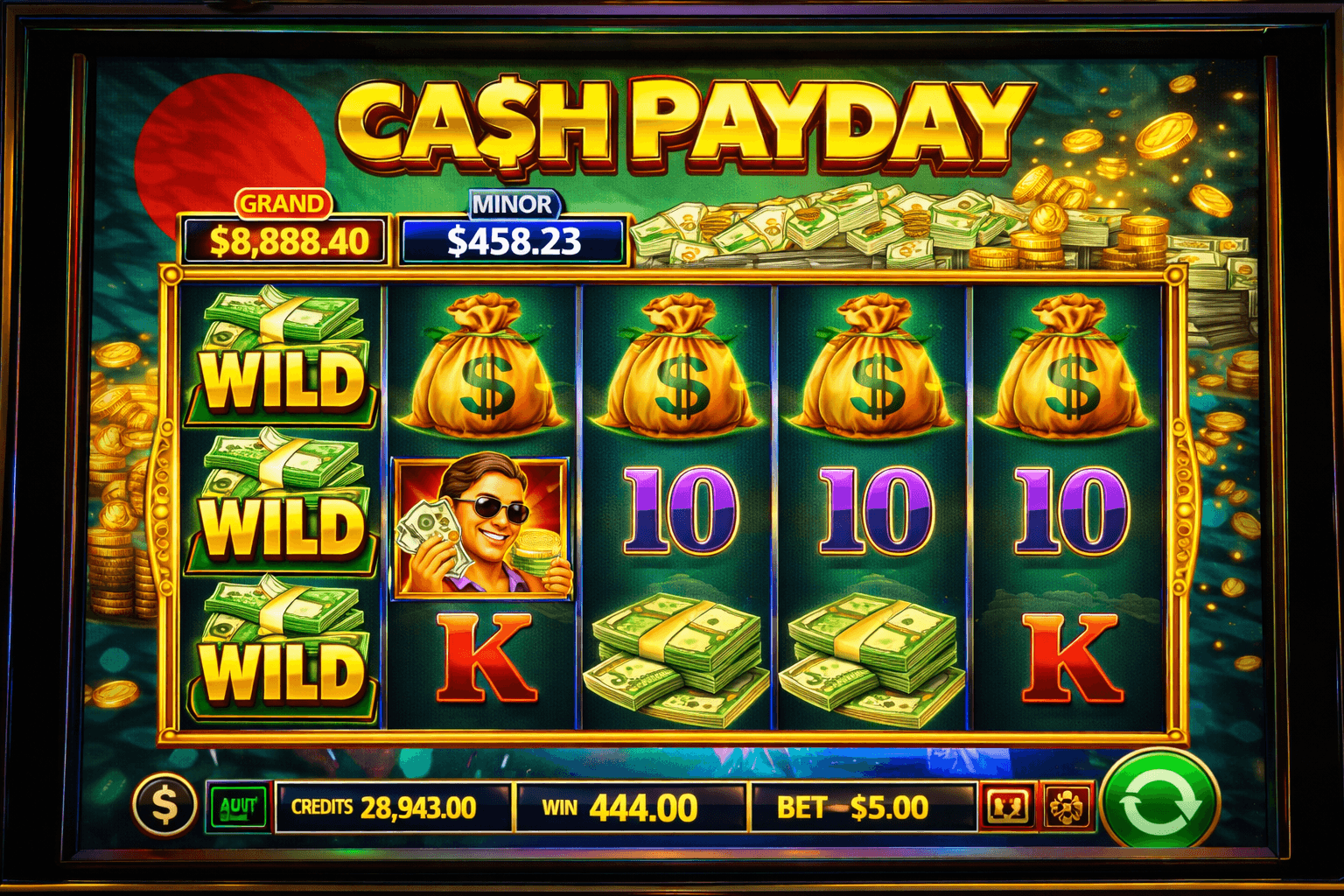
Task: Click the red flower icon button
Action: click(1067, 806)
